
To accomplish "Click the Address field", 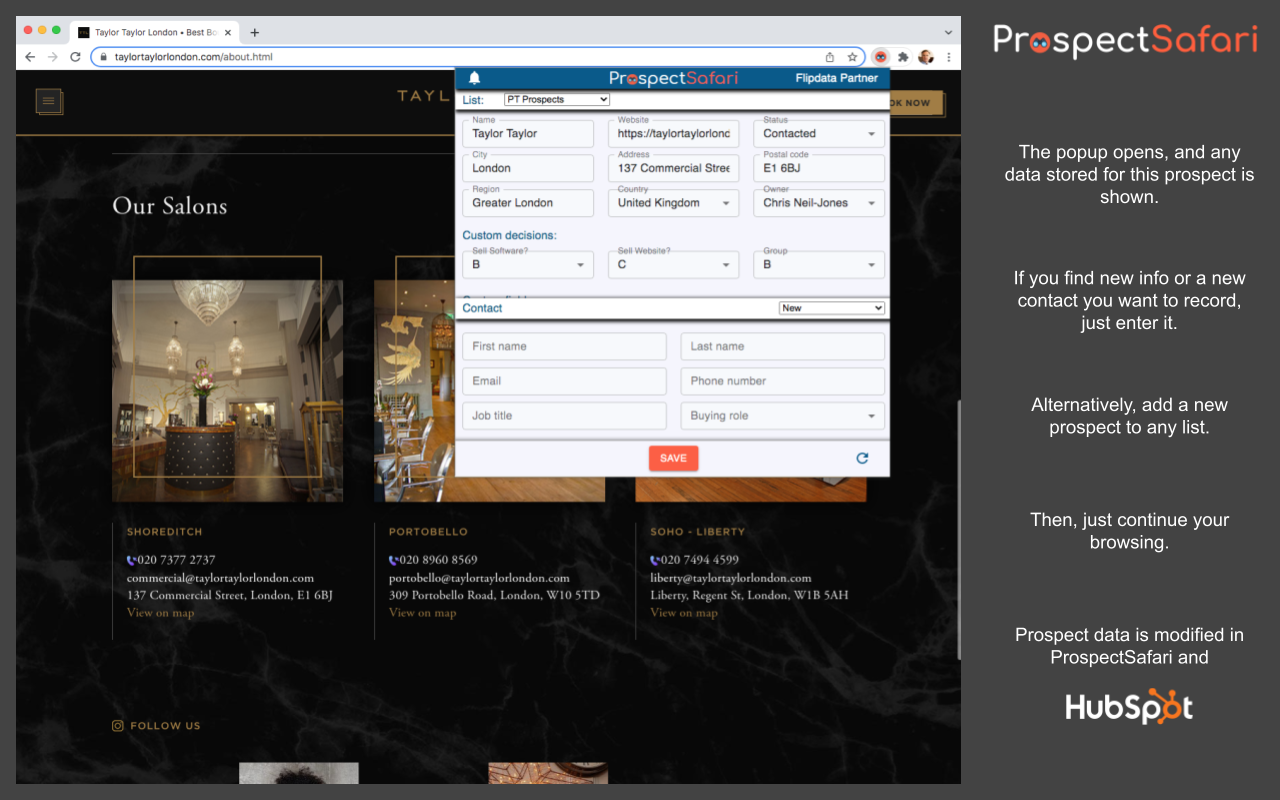I will 674,168.
